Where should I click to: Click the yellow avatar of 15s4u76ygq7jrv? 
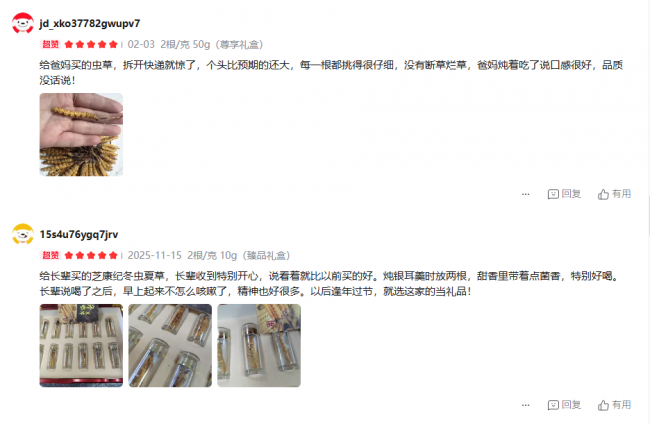(22, 234)
